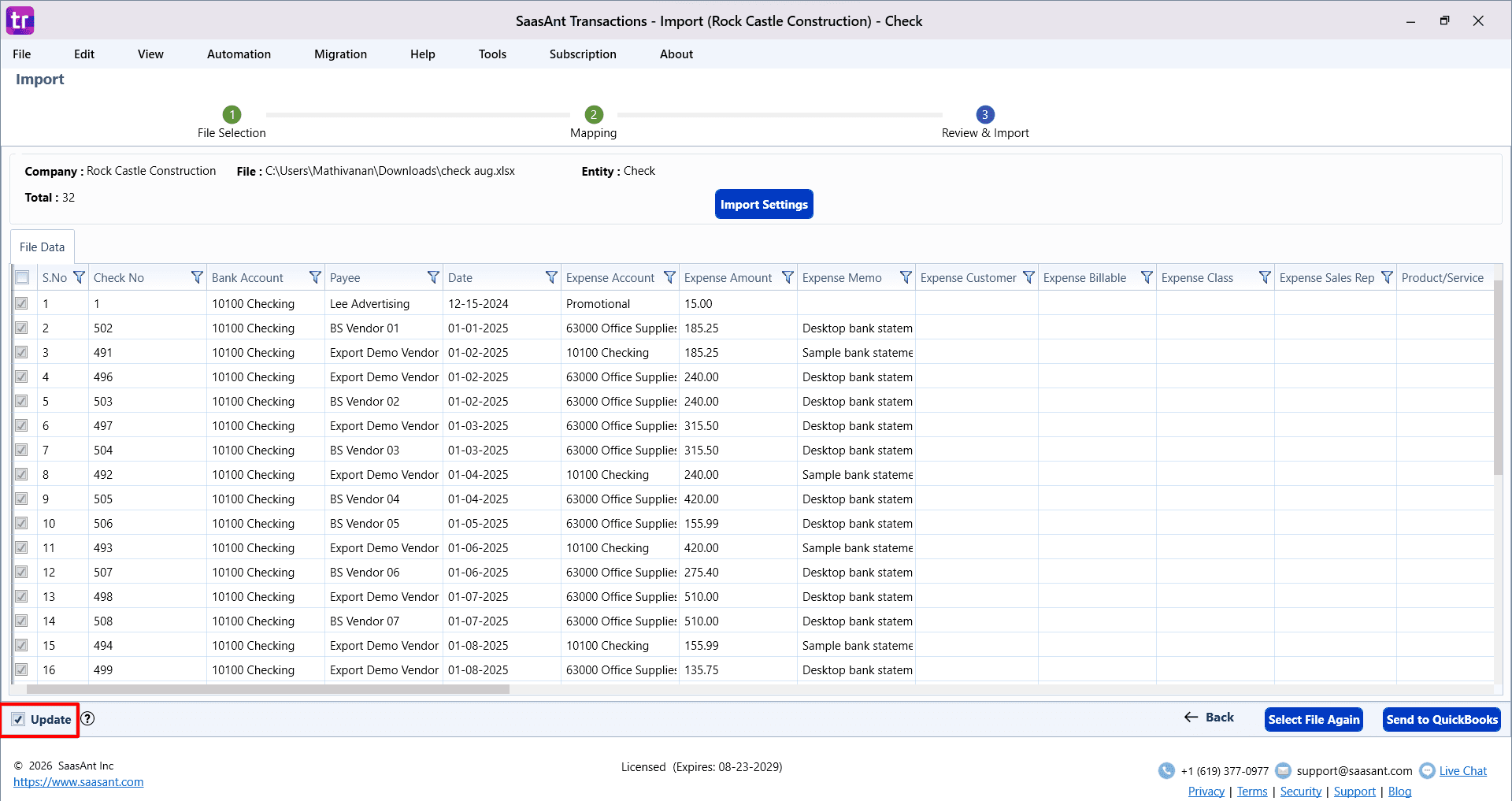Uncheck the checkbox for row 14
The width and height of the screenshot is (1512, 801).
21,621
